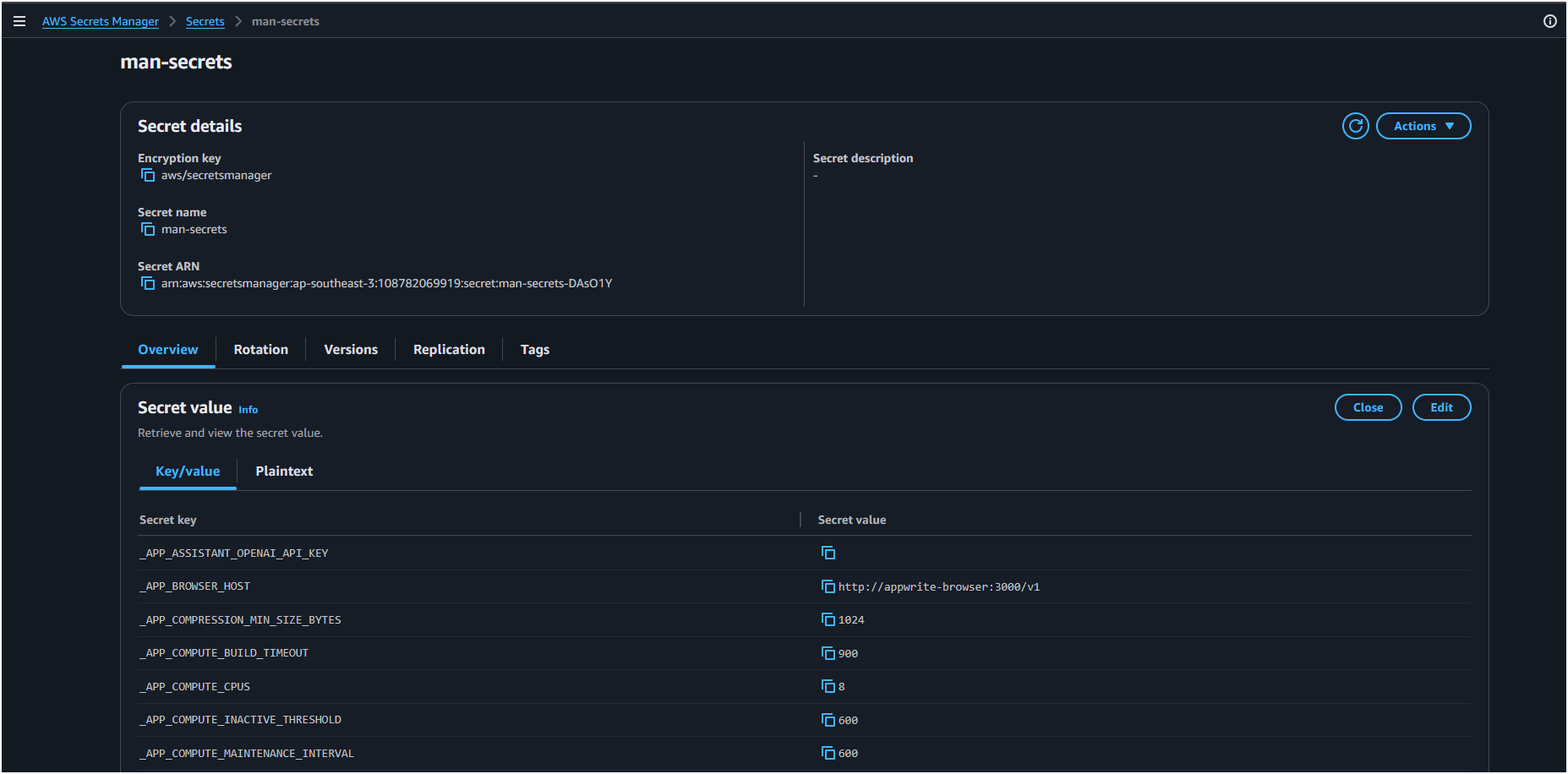The image size is (1568, 774).
Task: Select the Plaintext view tab
Action: coord(284,471)
